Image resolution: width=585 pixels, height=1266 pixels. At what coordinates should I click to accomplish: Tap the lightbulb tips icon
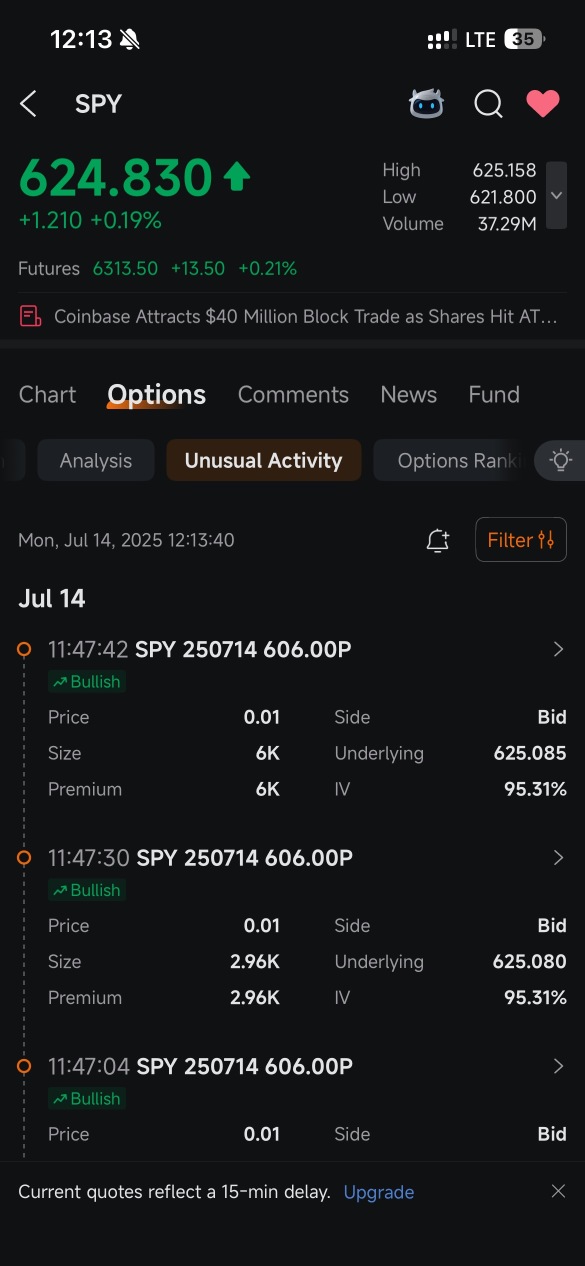(561, 461)
